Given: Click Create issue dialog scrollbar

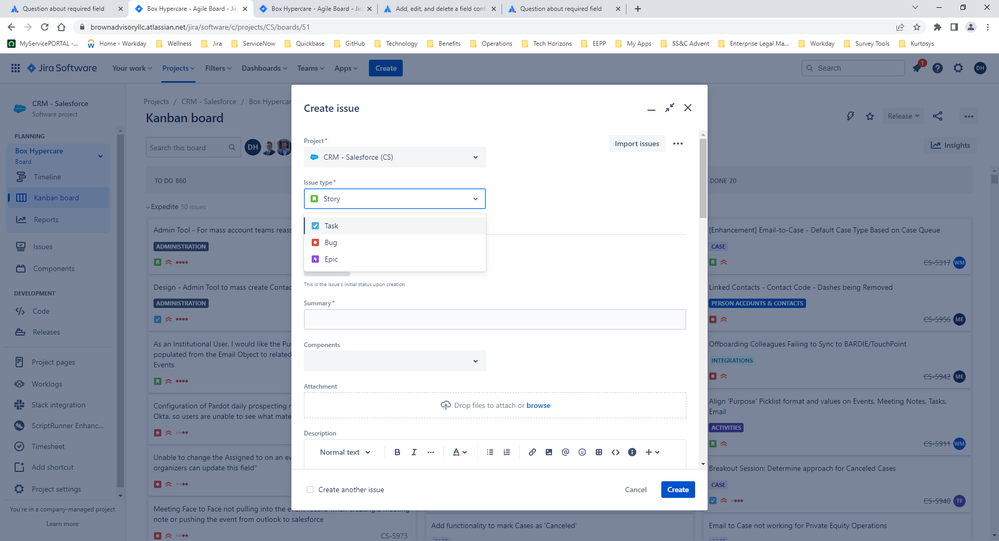Looking at the screenshot, I should (x=703, y=178).
